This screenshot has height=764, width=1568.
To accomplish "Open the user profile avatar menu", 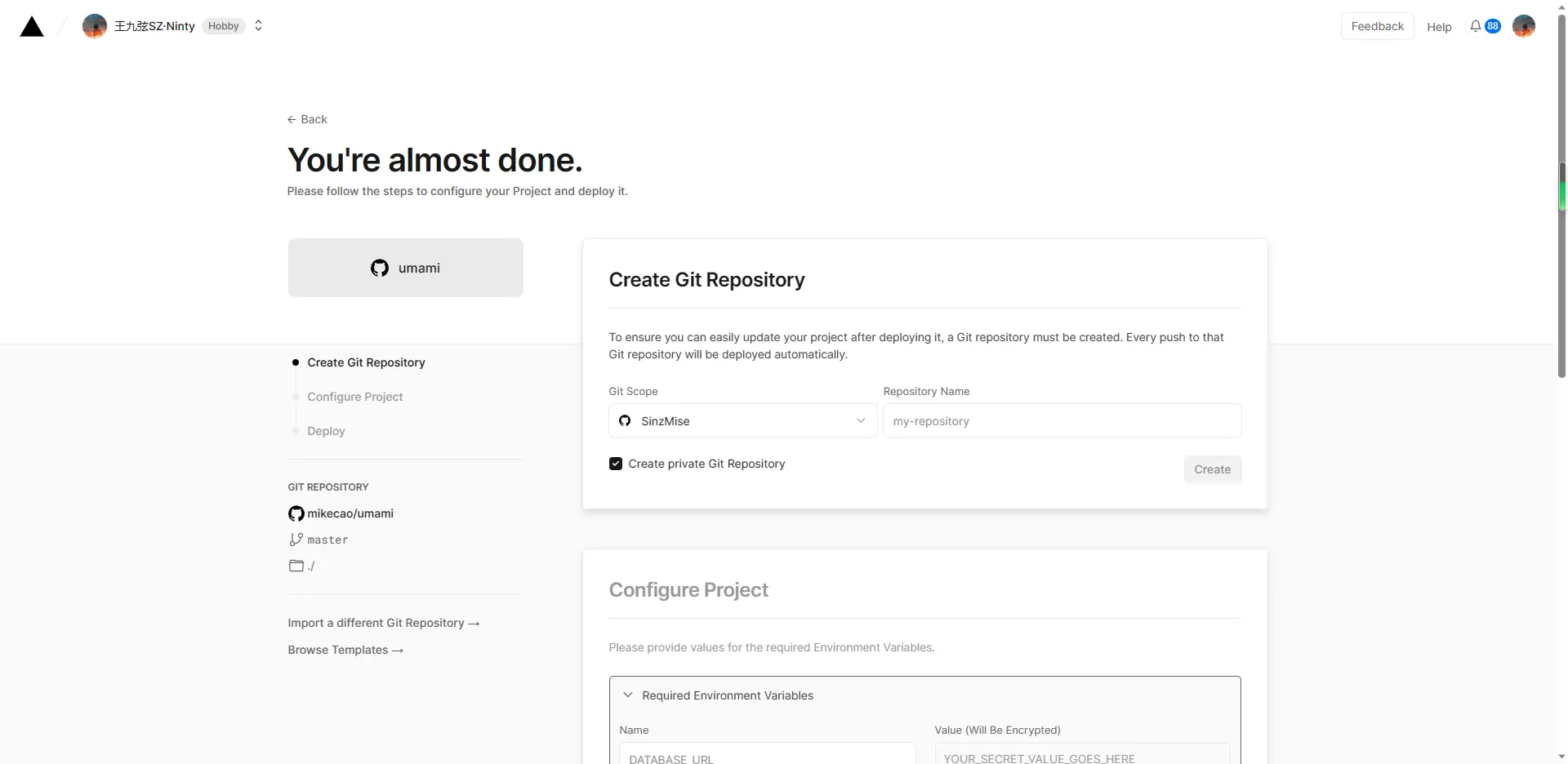I will tap(1524, 26).
